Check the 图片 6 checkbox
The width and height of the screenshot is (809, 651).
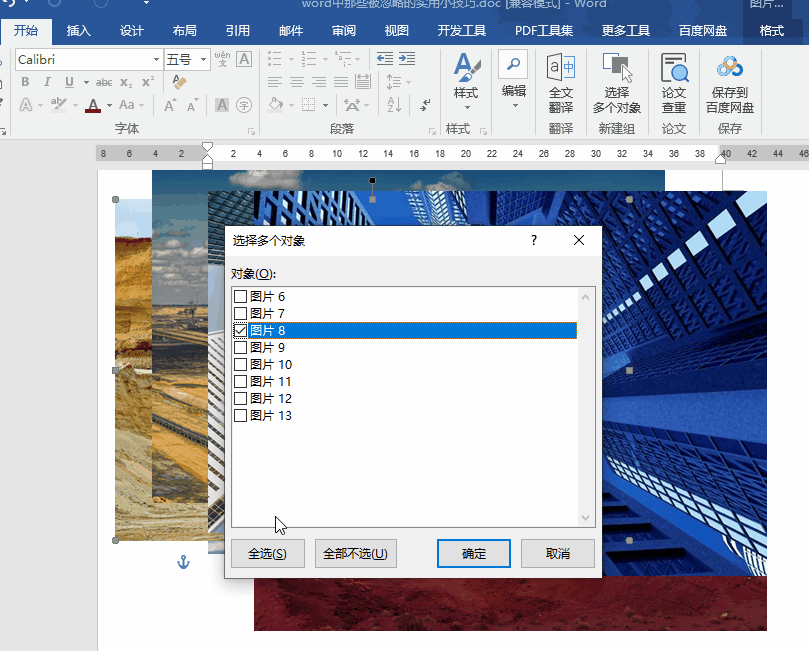tap(240, 297)
